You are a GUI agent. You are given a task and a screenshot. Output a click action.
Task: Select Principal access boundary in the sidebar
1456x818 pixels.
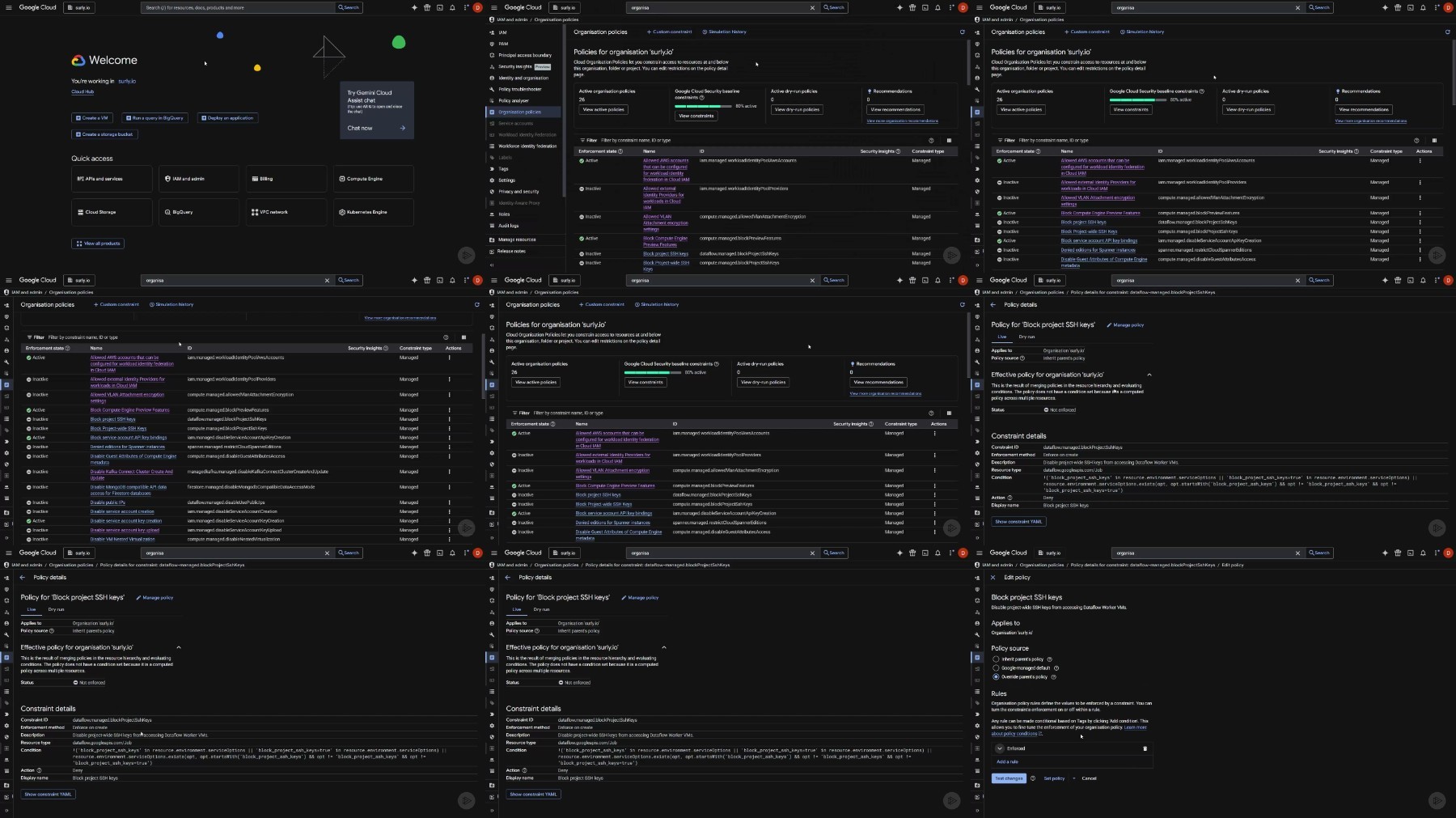pyautogui.click(x=523, y=55)
